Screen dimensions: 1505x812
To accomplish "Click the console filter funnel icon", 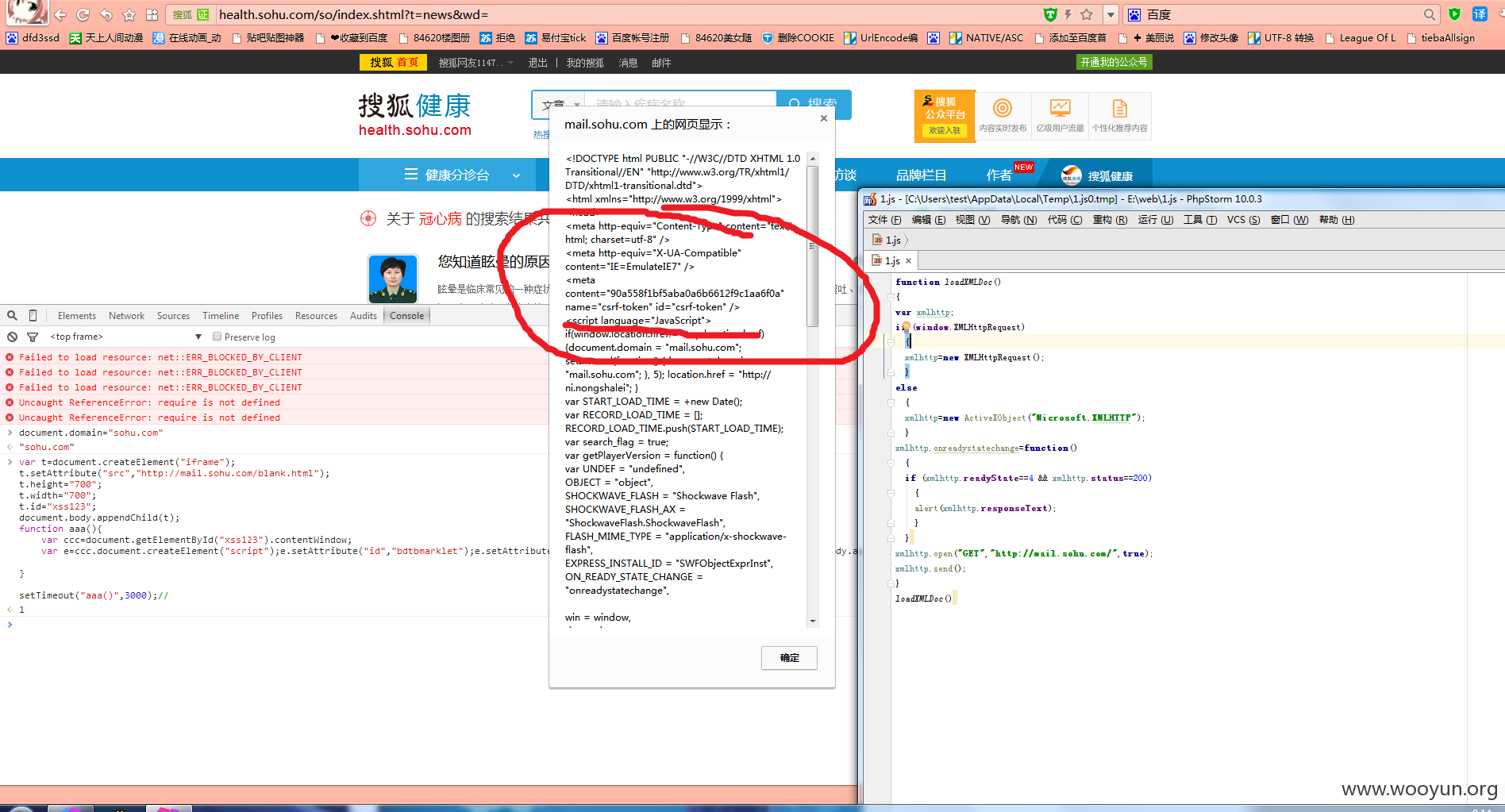I will click(x=33, y=337).
